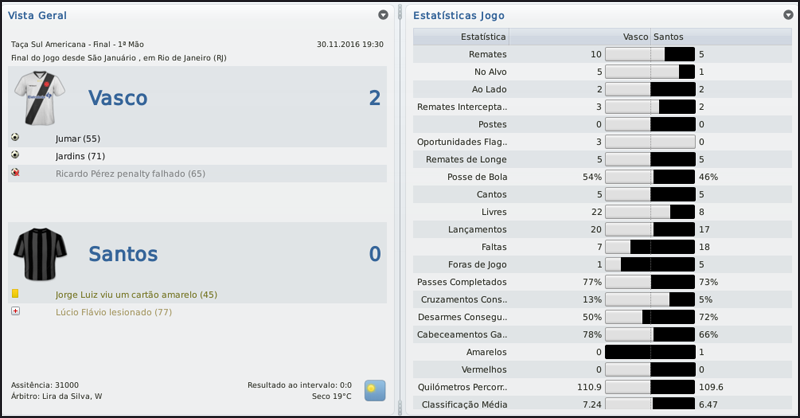Click the sunny weather icon
The image size is (800, 418).
pyautogui.click(x=376, y=390)
